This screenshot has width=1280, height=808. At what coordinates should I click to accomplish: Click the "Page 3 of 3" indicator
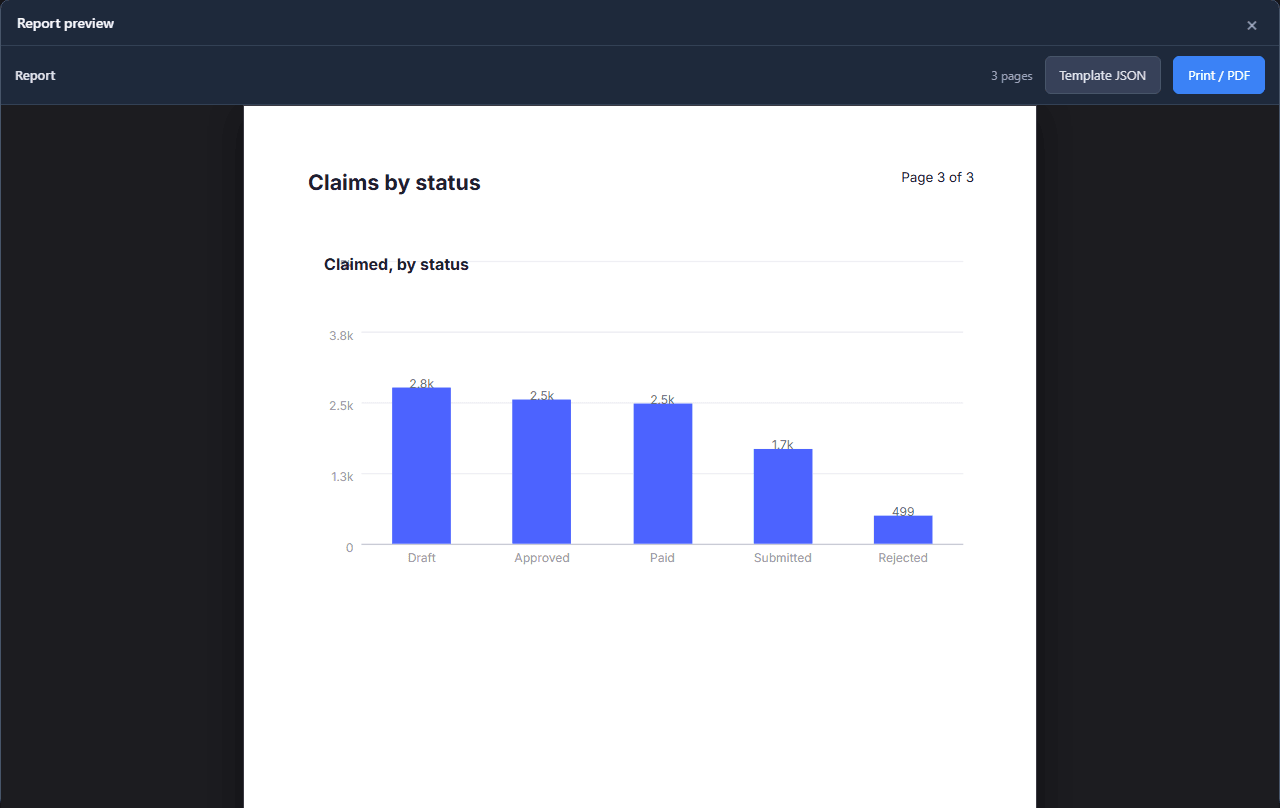pos(937,177)
